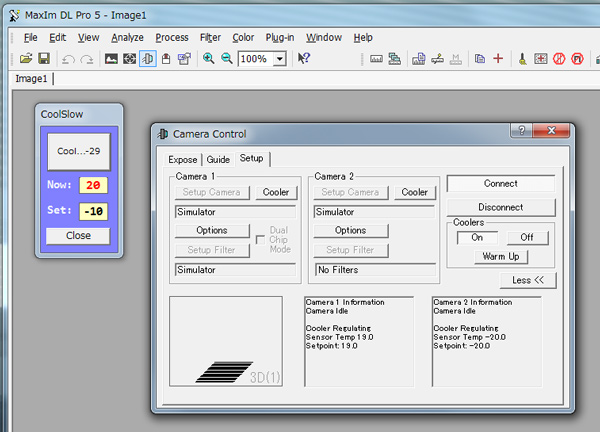Screen dimensions: 600x432
Task: Click the red circle slash toolbar icon
Action: [559, 59]
